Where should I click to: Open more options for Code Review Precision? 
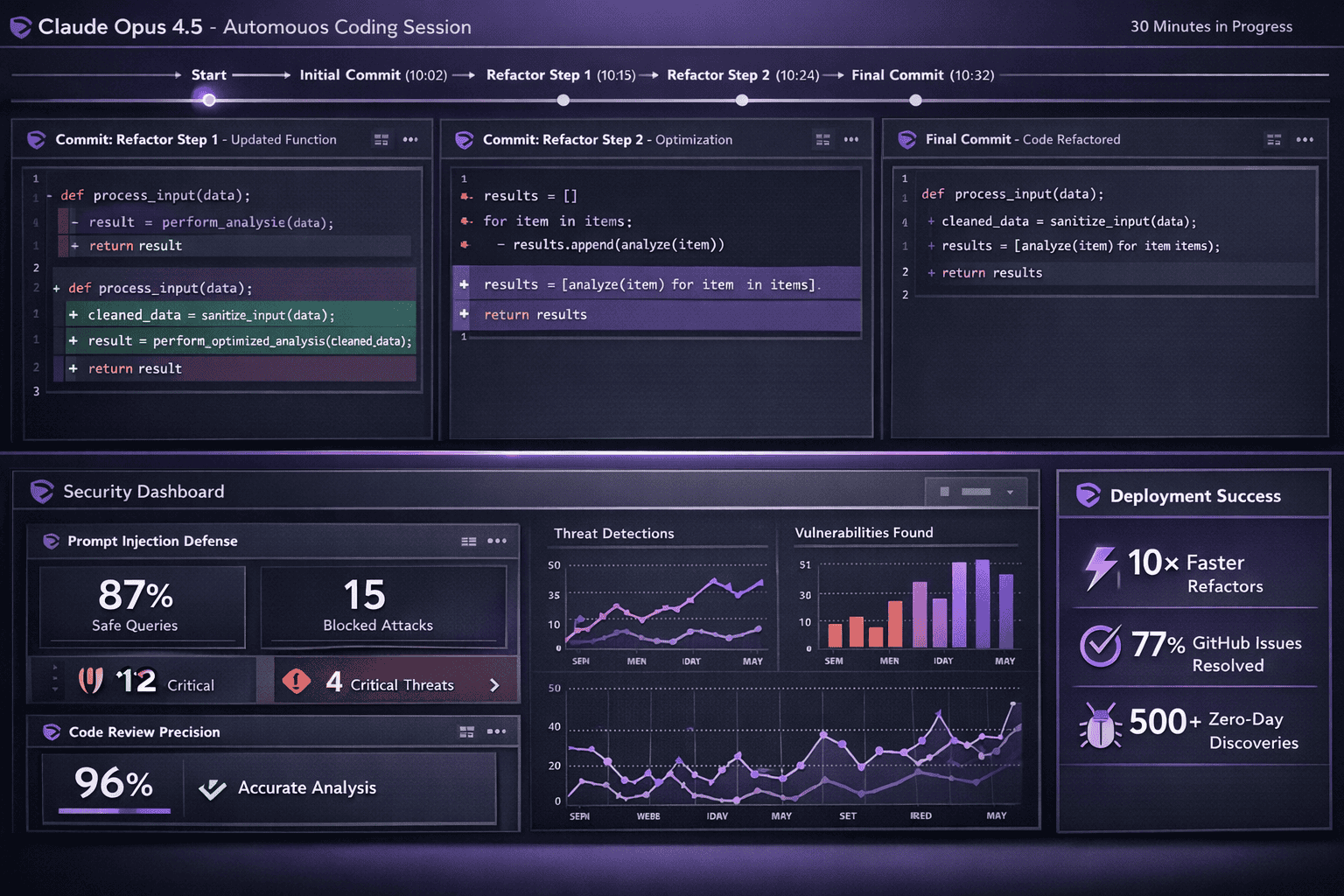(x=497, y=731)
